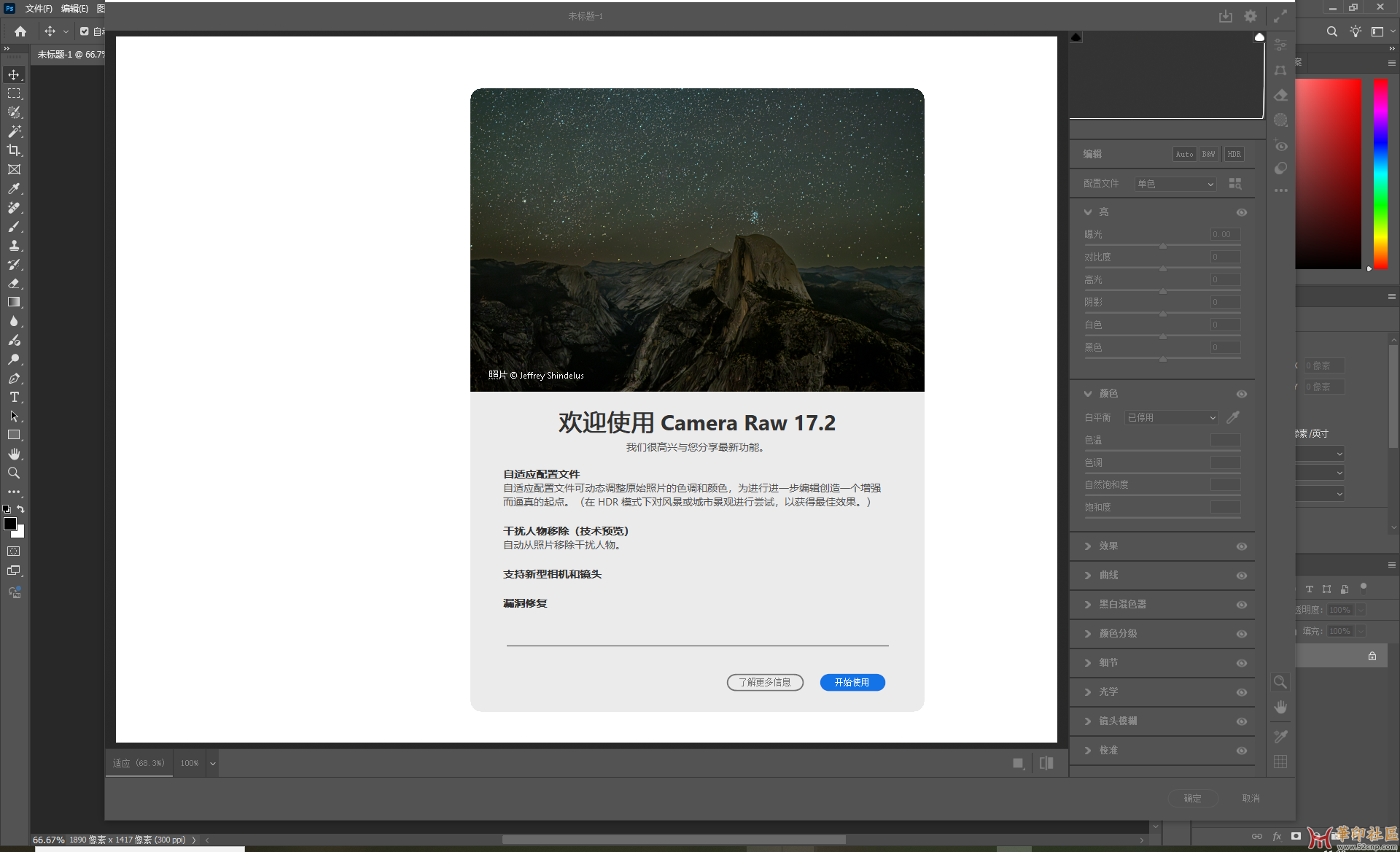
Task: Select the Gradient tool
Action: tap(14, 302)
